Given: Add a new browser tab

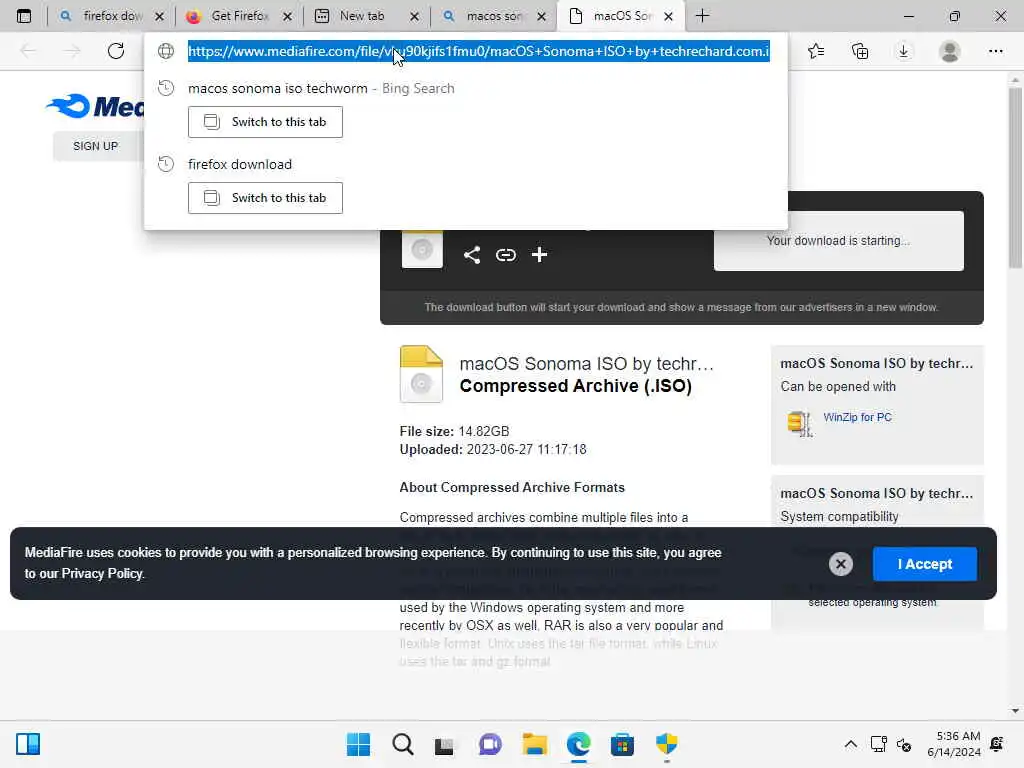Looking at the screenshot, I should [x=703, y=16].
